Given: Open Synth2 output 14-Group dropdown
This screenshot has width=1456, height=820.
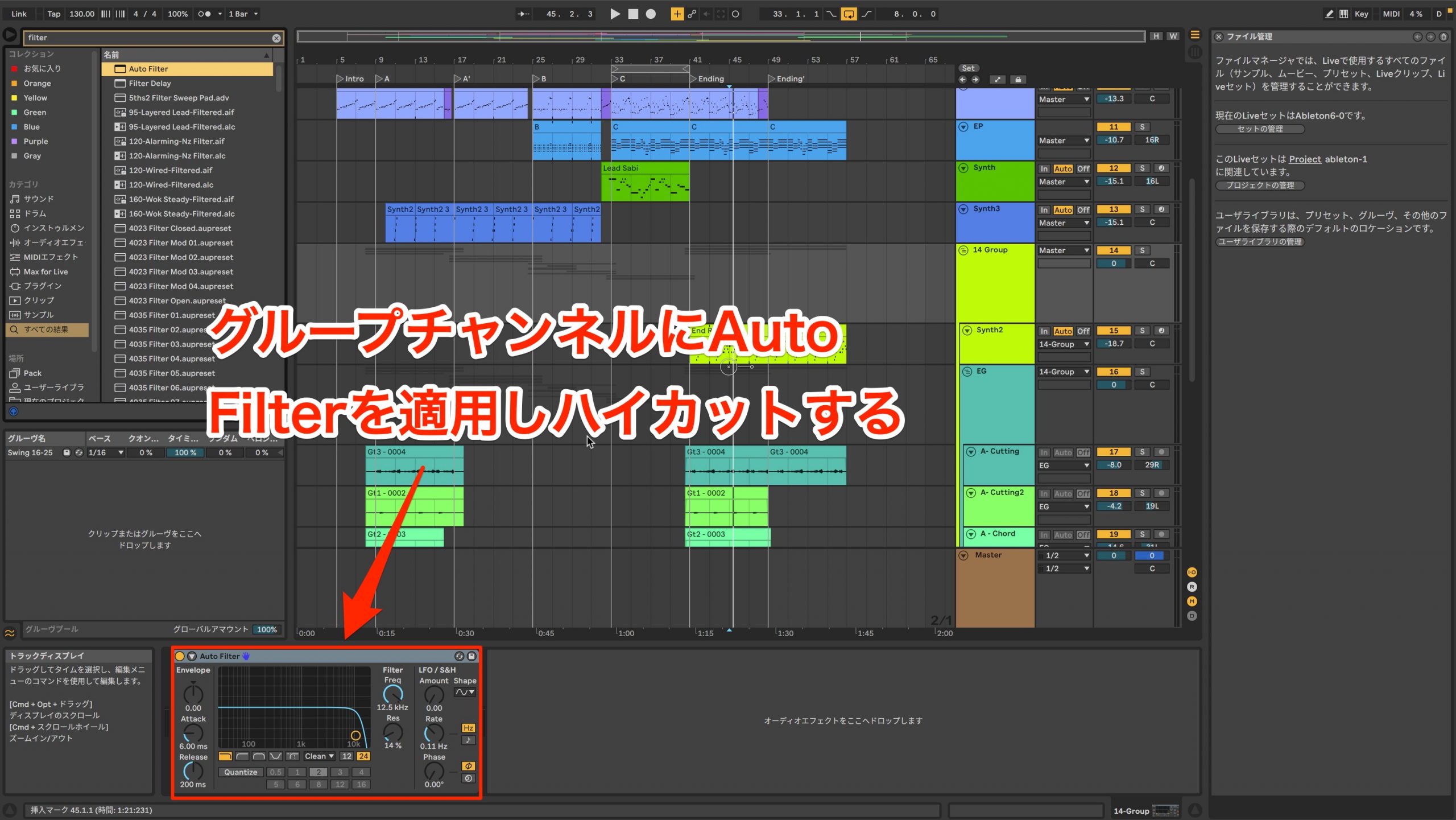Looking at the screenshot, I should pyautogui.click(x=1064, y=344).
